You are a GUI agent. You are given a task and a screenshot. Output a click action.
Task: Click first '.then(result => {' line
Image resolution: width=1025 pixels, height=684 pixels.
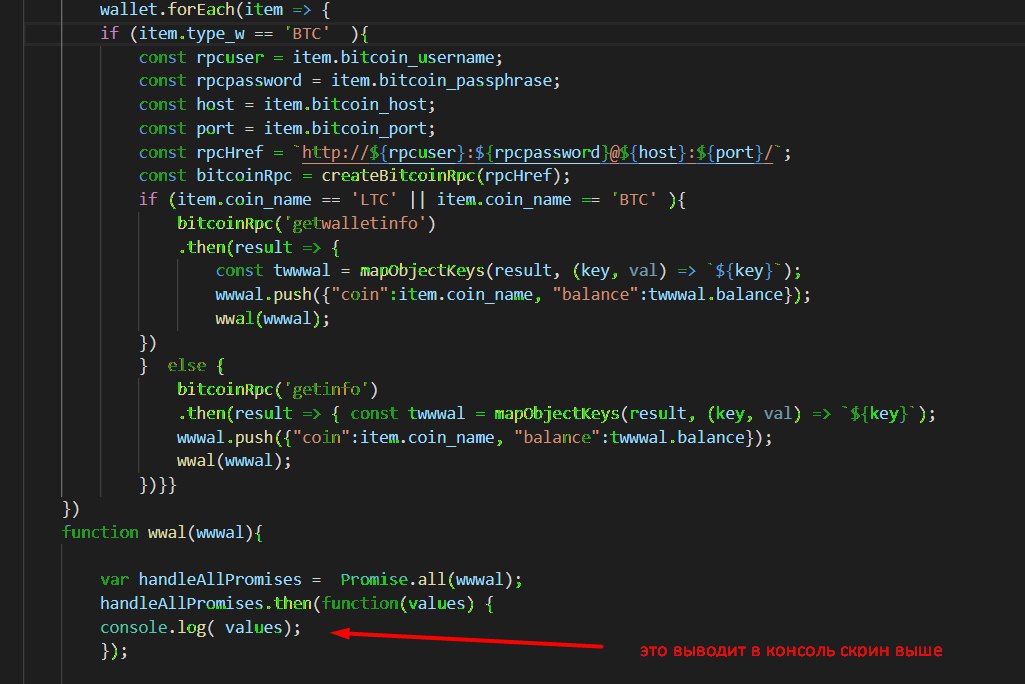(258, 247)
